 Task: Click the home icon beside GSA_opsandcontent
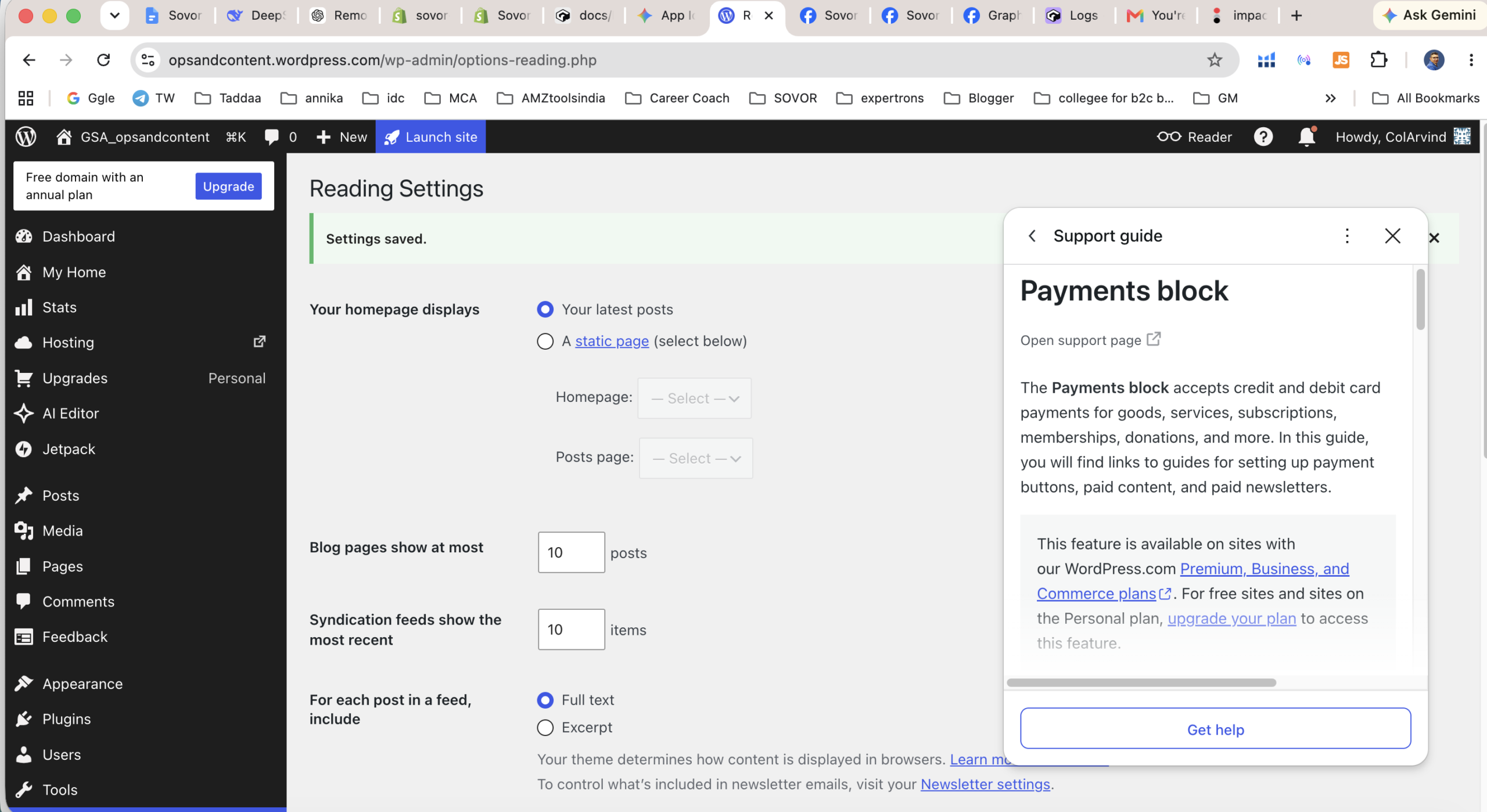click(64, 137)
